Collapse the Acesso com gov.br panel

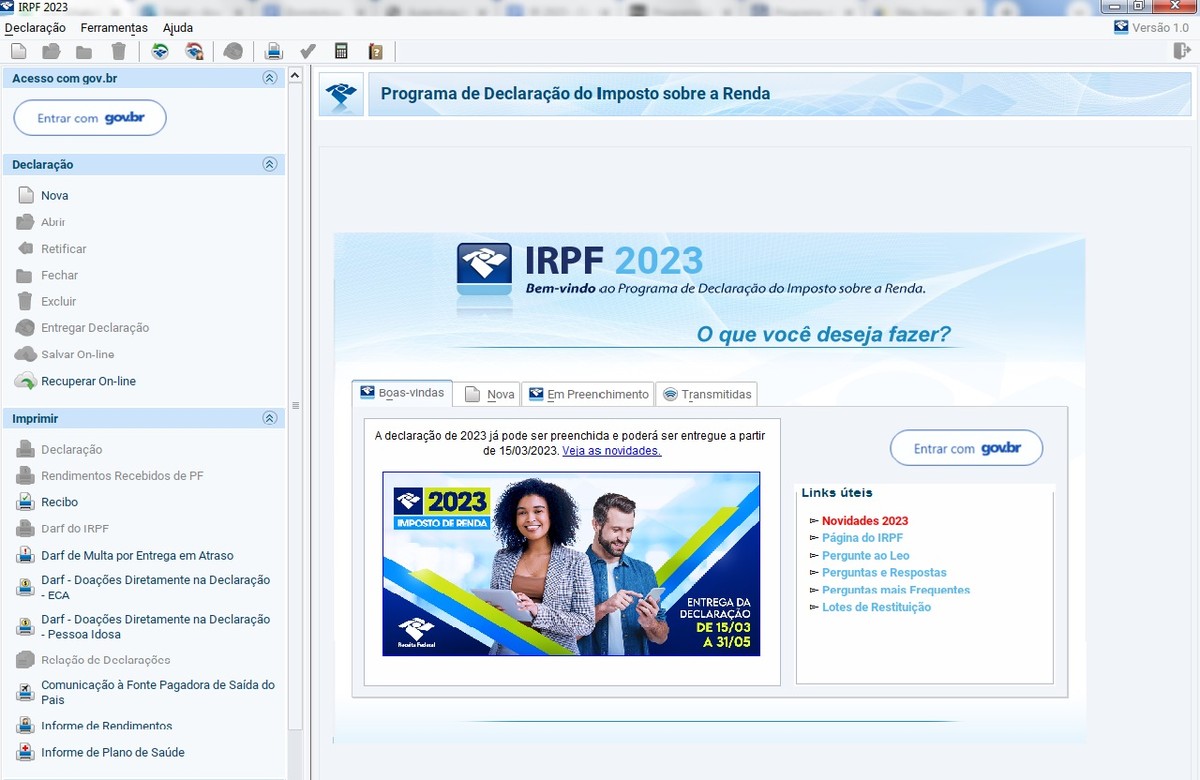269,77
